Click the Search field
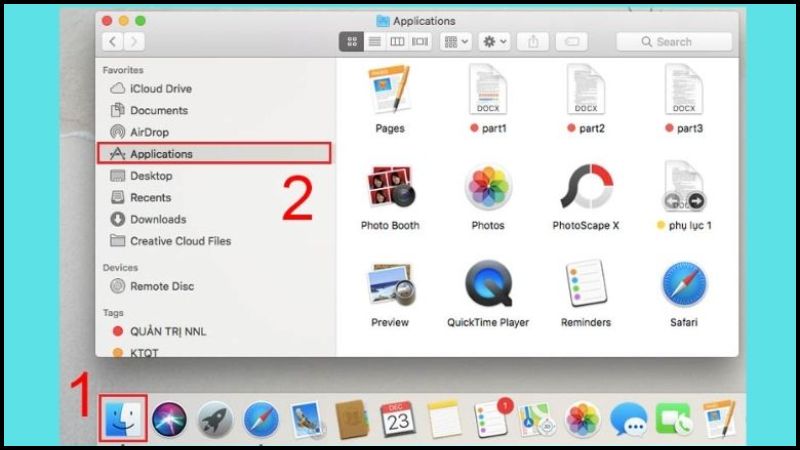Image resolution: width=800 pixels, height=450 pixels. click(674, 42)
